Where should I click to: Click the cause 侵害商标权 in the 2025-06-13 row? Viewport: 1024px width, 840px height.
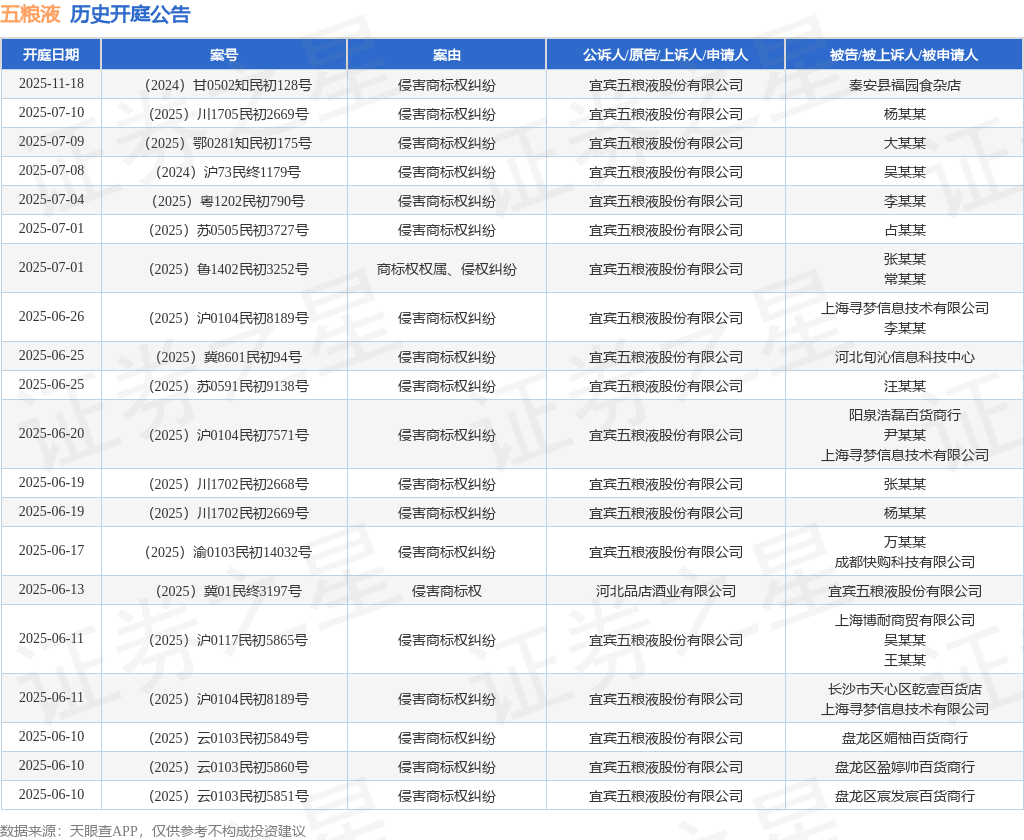(447, 591)
